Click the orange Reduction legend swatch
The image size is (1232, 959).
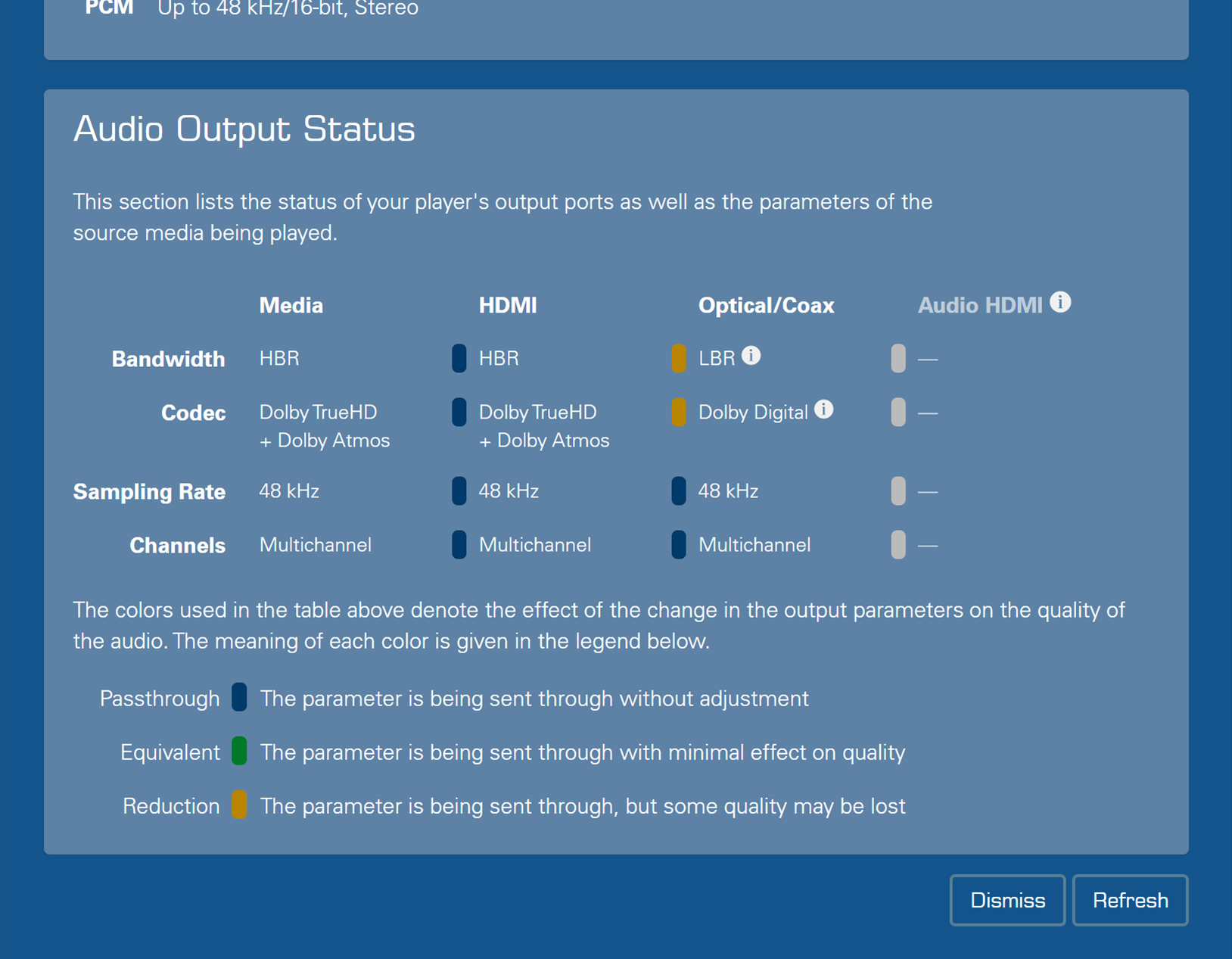[239, 805]
